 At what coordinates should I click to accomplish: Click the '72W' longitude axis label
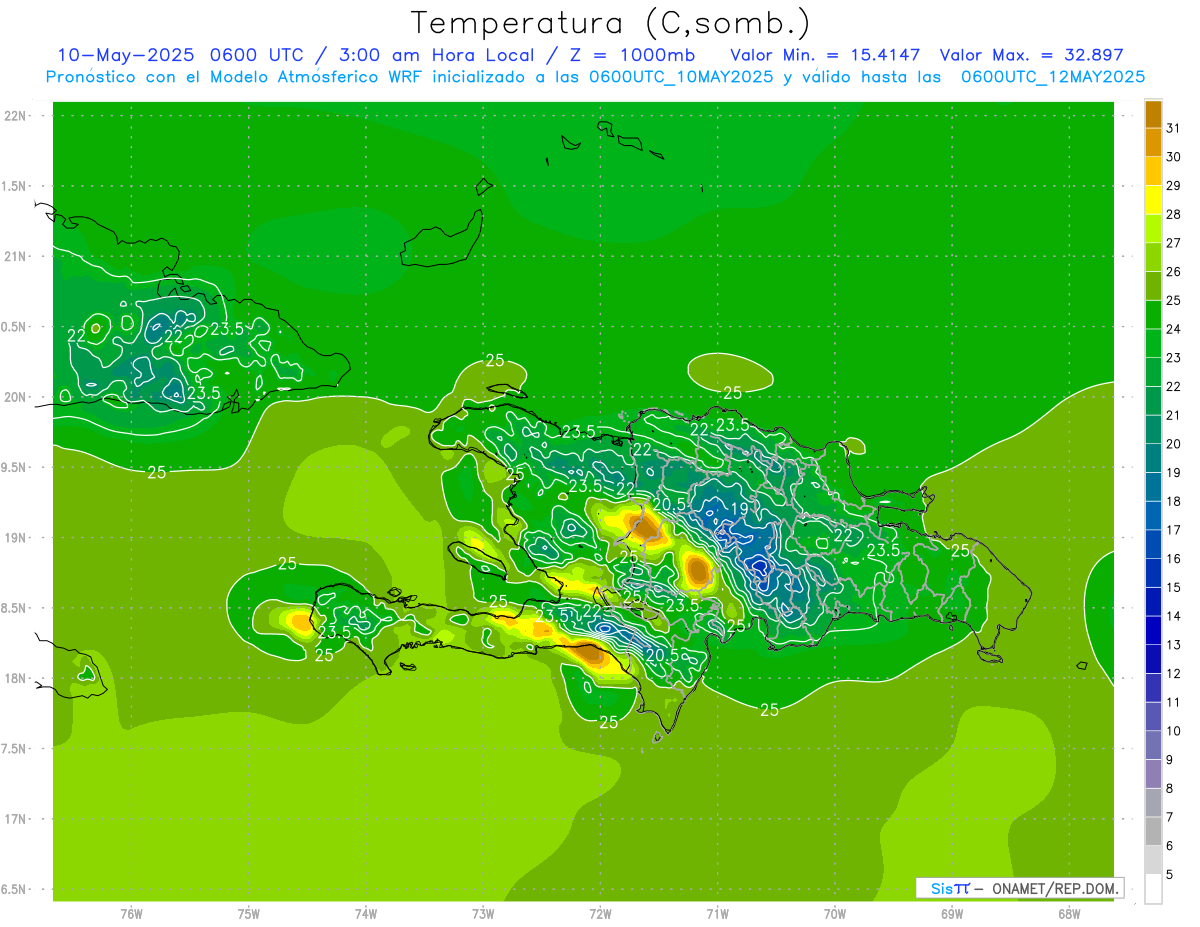pyautogui.click(x=600, y=914)
